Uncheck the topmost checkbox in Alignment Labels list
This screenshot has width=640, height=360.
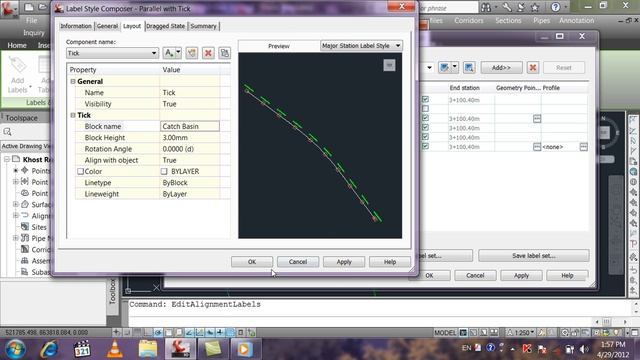tap(425, 99)
